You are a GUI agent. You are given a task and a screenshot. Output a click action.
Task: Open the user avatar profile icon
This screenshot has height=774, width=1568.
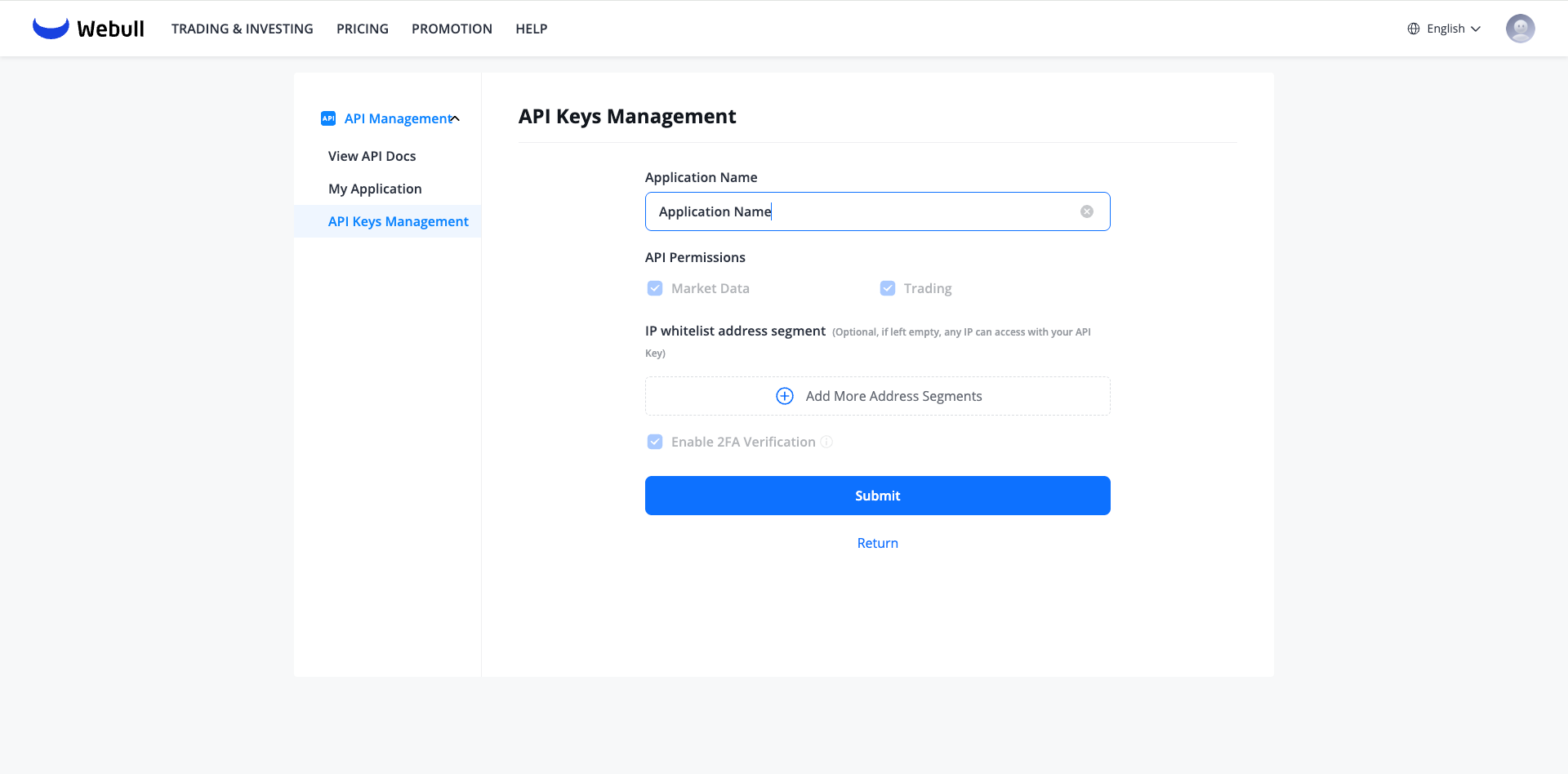(1520, 29)
